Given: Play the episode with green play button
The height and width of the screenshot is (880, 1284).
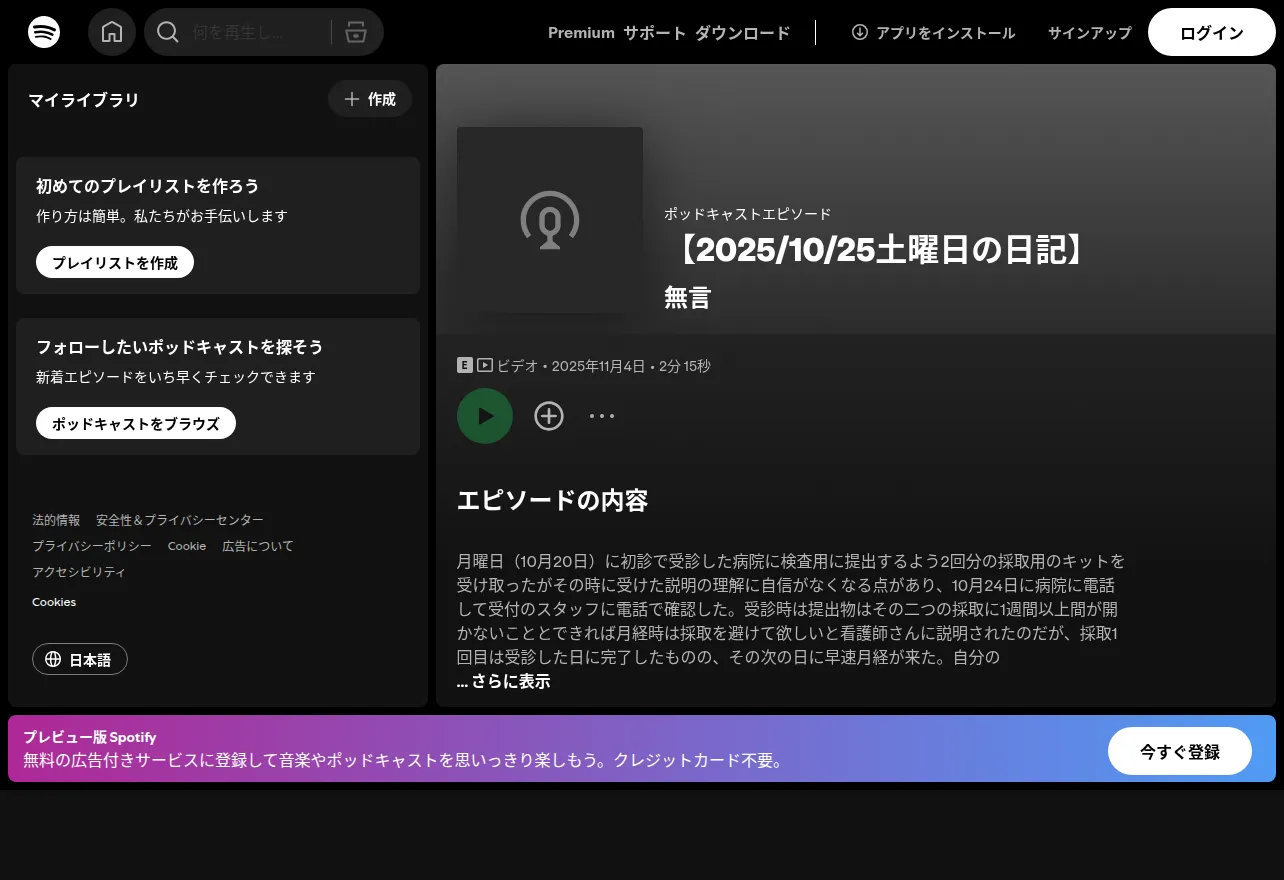Looking at the screenshot, I should pyautogui.click(x=485, y=416).
